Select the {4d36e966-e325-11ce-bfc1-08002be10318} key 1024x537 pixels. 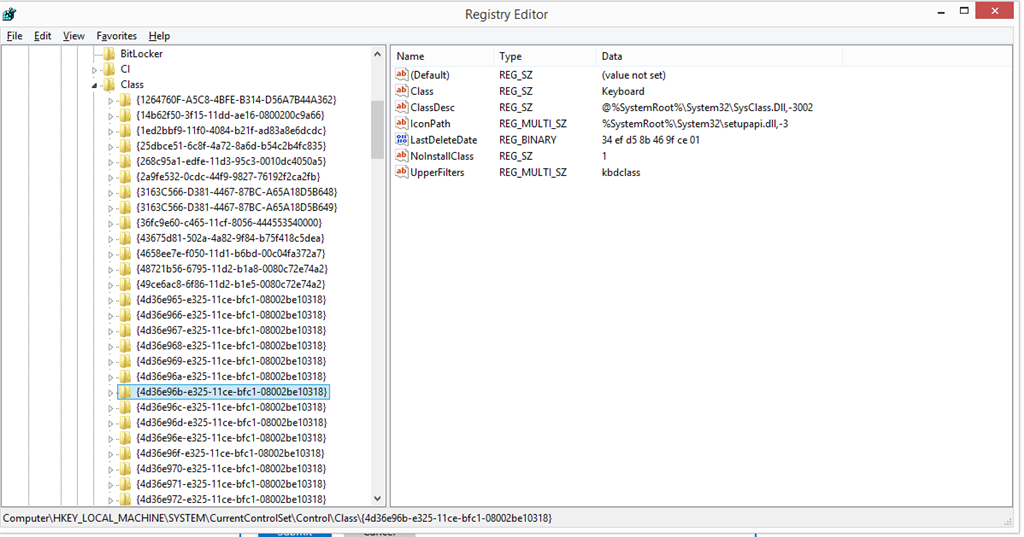(x=231, y=315)
